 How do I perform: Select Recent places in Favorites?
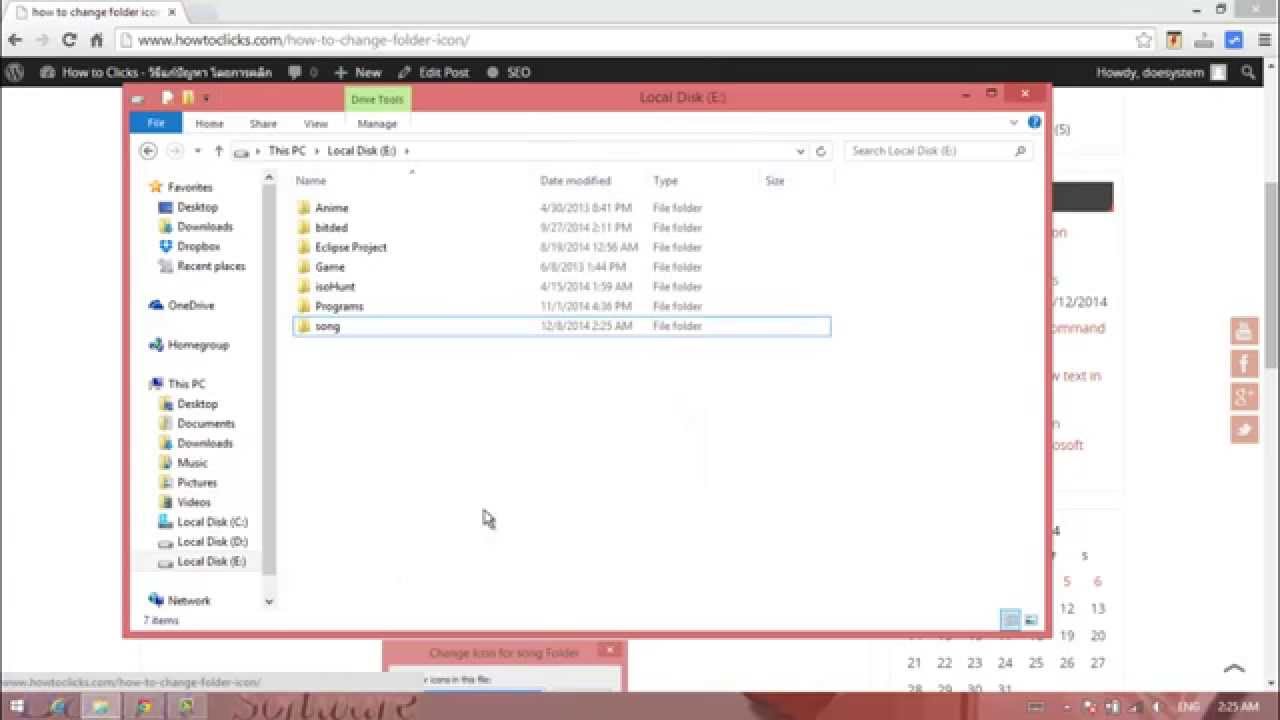pyautogui.click(x=210, y=266)
